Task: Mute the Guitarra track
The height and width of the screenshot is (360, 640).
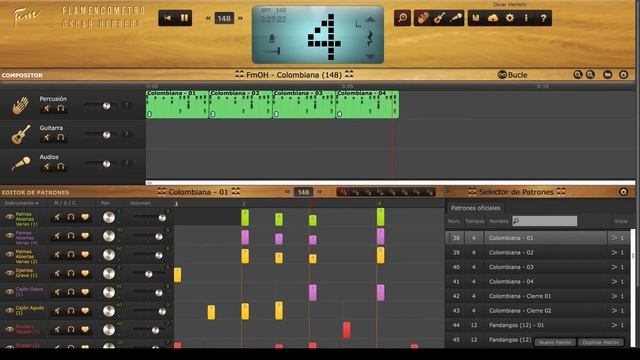Action: (47, 138)
